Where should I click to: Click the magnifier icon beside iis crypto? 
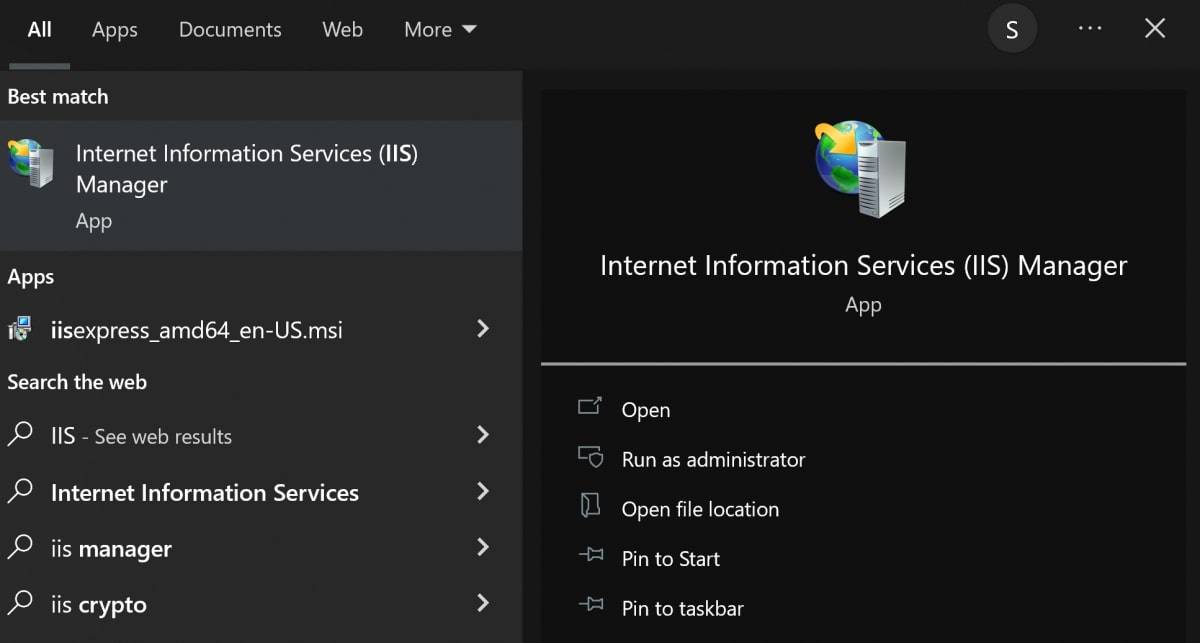point(21,604)
